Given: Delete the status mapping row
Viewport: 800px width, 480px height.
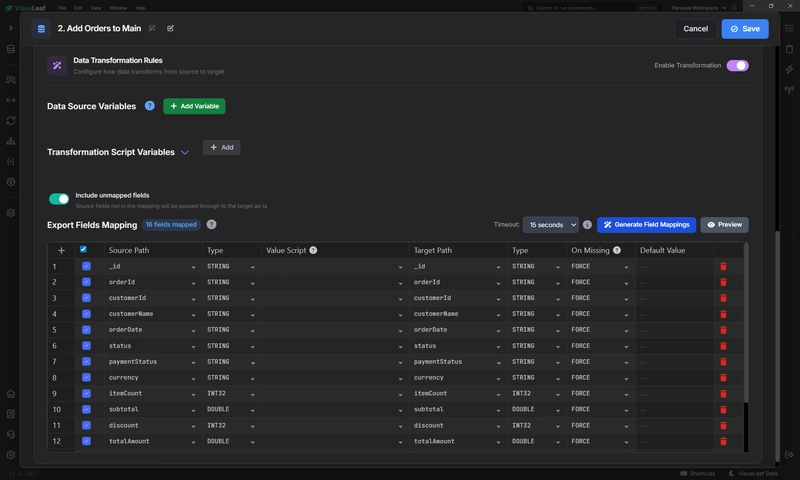Looking at the screenshot, I should pos(723,346).
